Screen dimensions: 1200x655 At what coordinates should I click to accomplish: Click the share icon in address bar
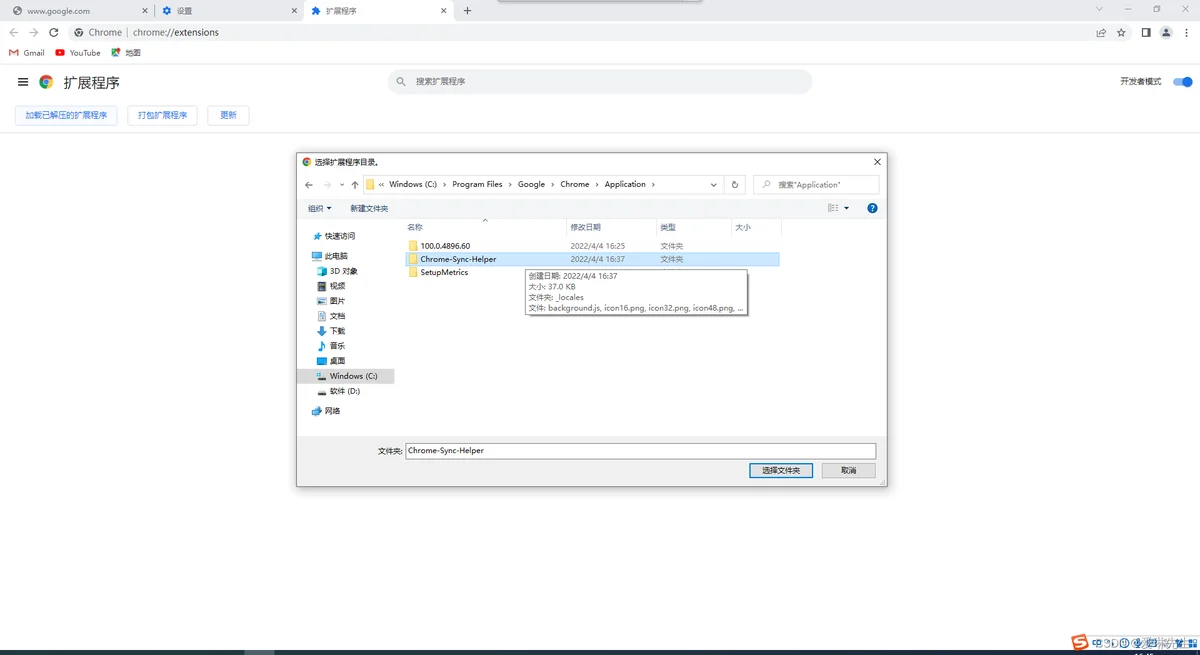pos(1101,32)
